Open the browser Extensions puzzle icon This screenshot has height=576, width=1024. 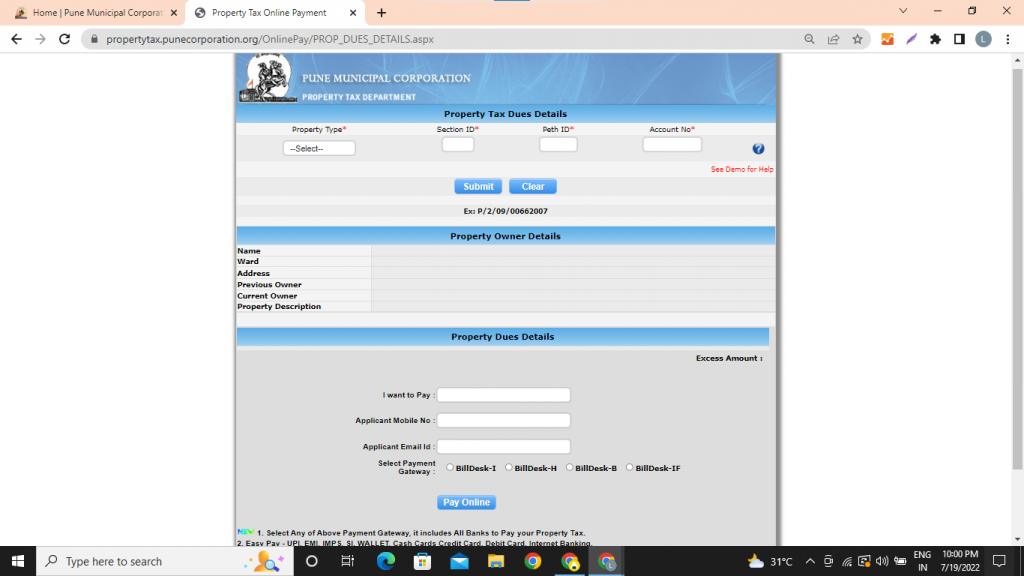tap(931, 38)
